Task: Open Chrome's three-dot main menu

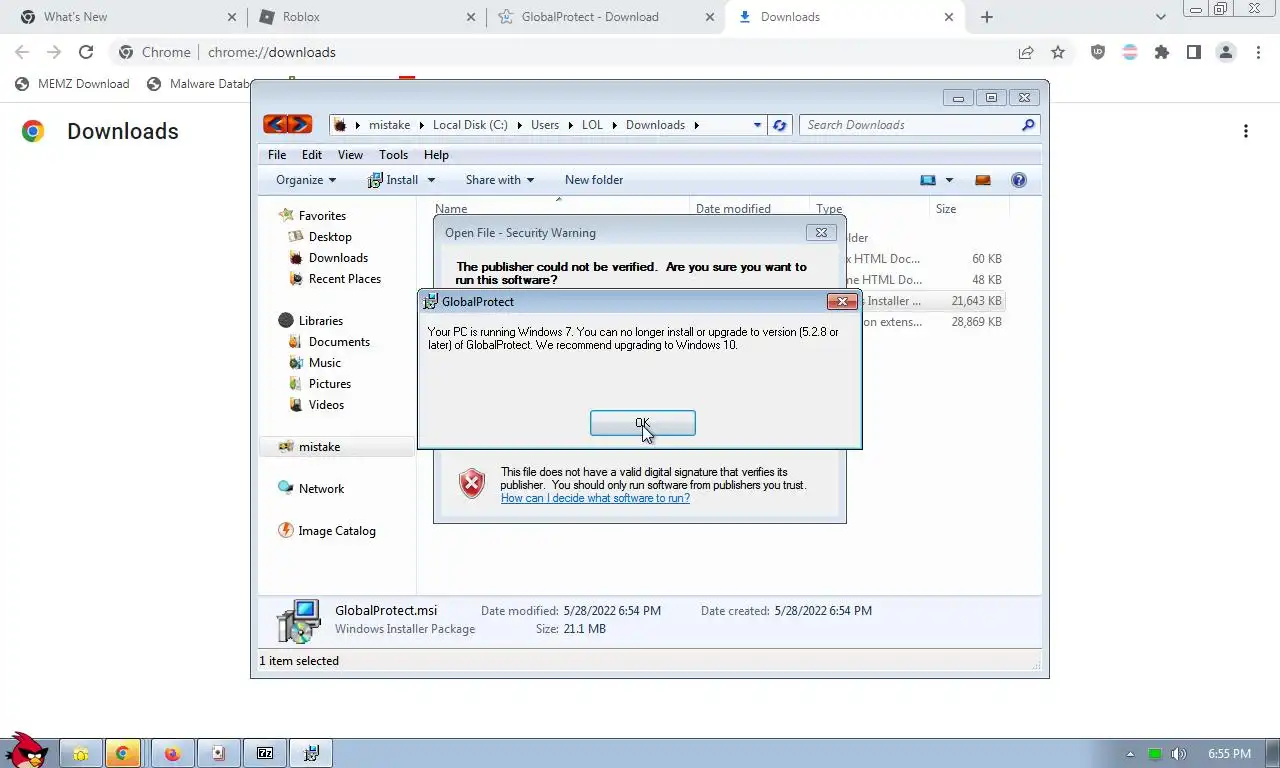Action: [1258, 52]
